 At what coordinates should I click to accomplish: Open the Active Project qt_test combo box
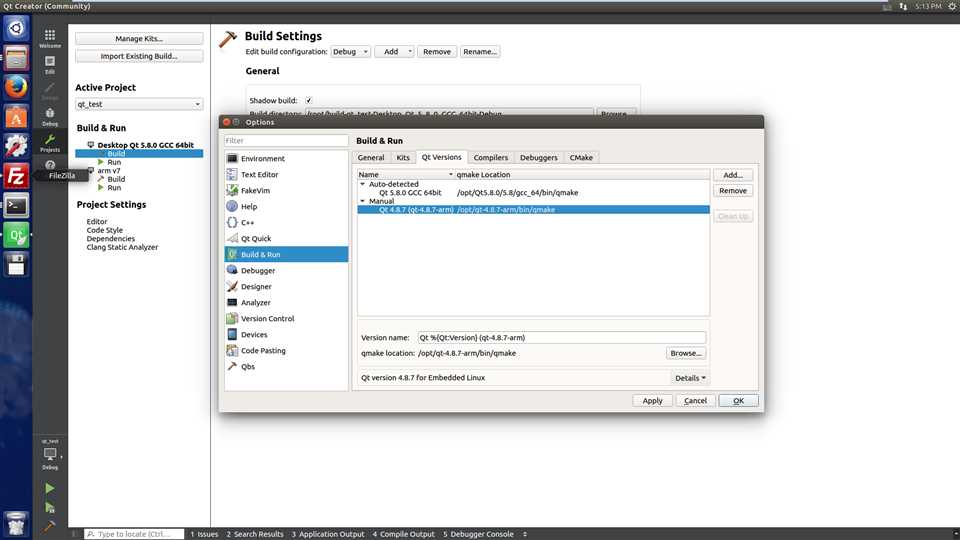point(139,104)
